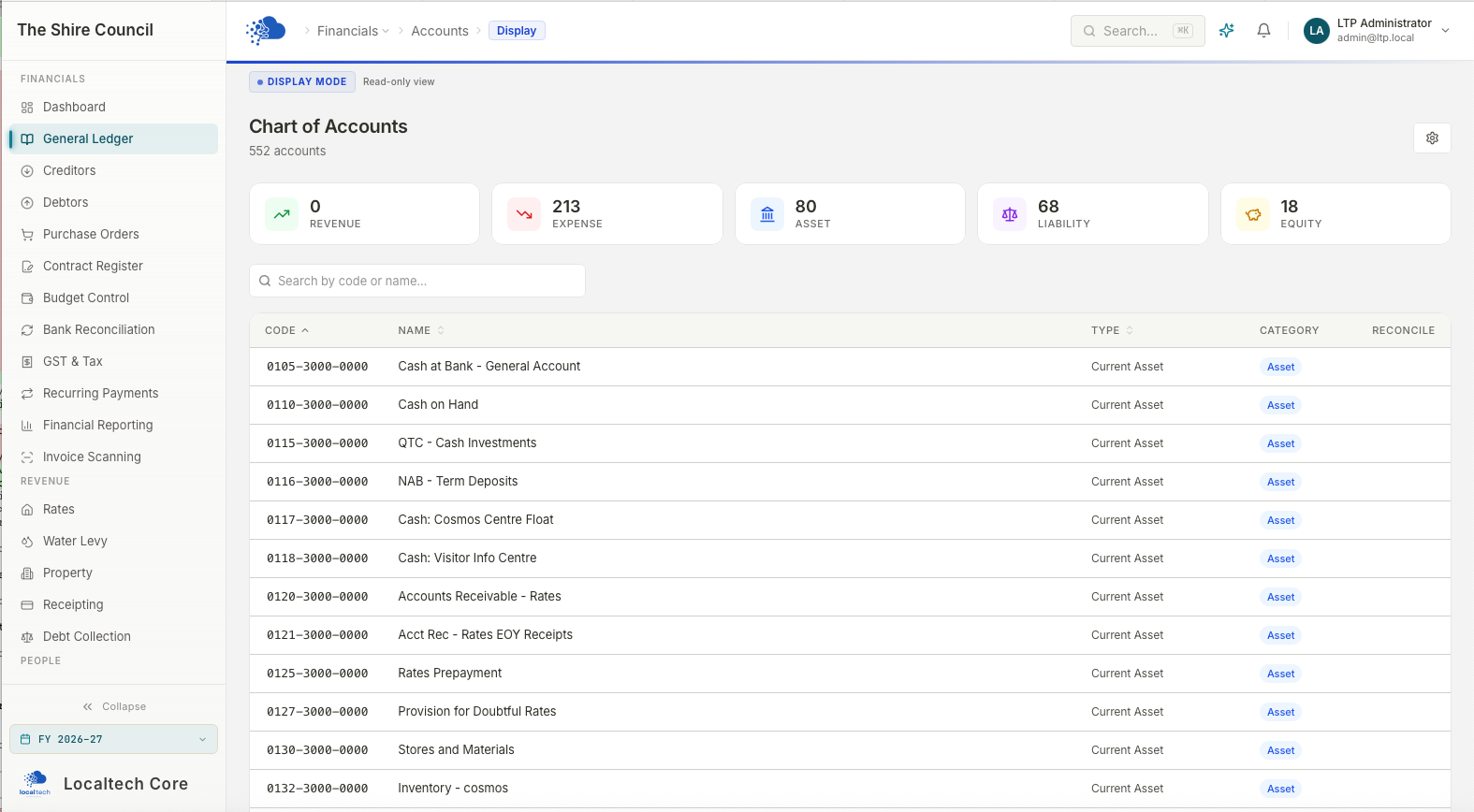Viewport: 1474px width, 812px height.
Task: Click the GST & Tax dollar icon
Action: (x=27, y=362)
